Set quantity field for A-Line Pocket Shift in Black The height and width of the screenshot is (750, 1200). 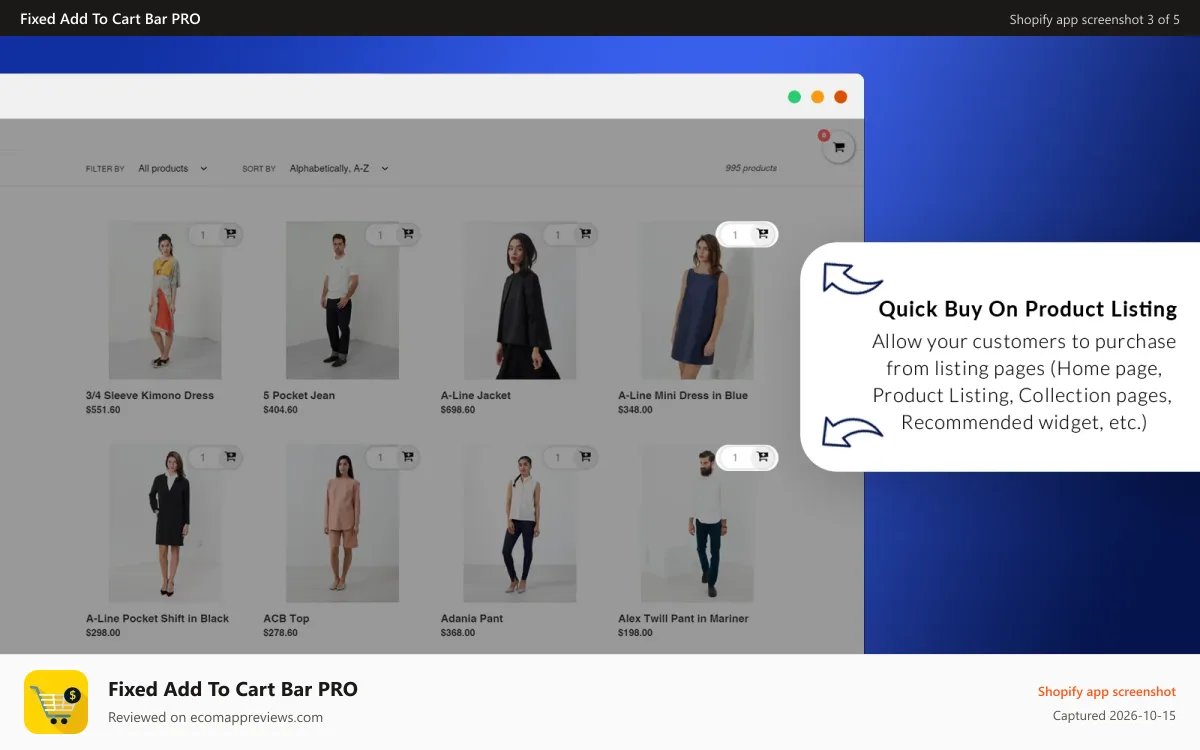pyautogui.click(x=203, y=458)
